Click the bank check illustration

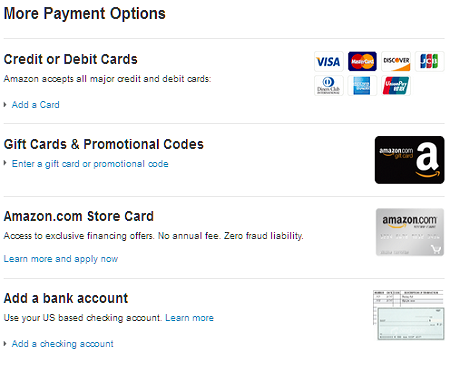pyautogui.click(x=409, y=315)
